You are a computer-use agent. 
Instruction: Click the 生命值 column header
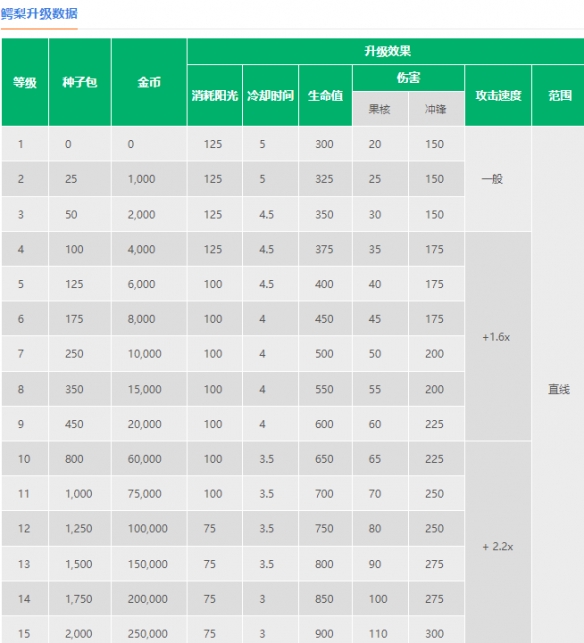click(325, 96)
